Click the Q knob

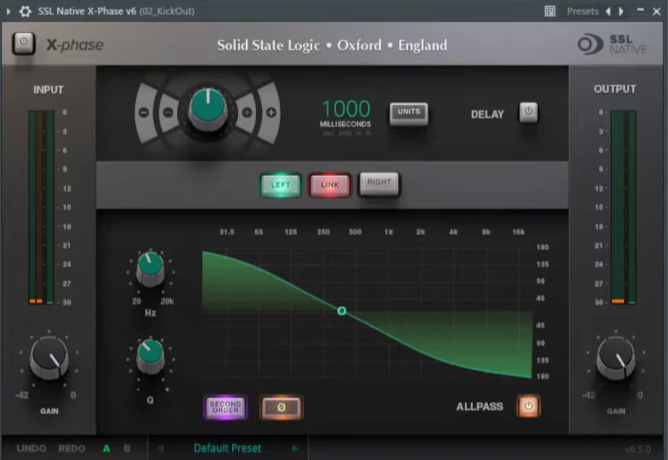click(150, 356)
